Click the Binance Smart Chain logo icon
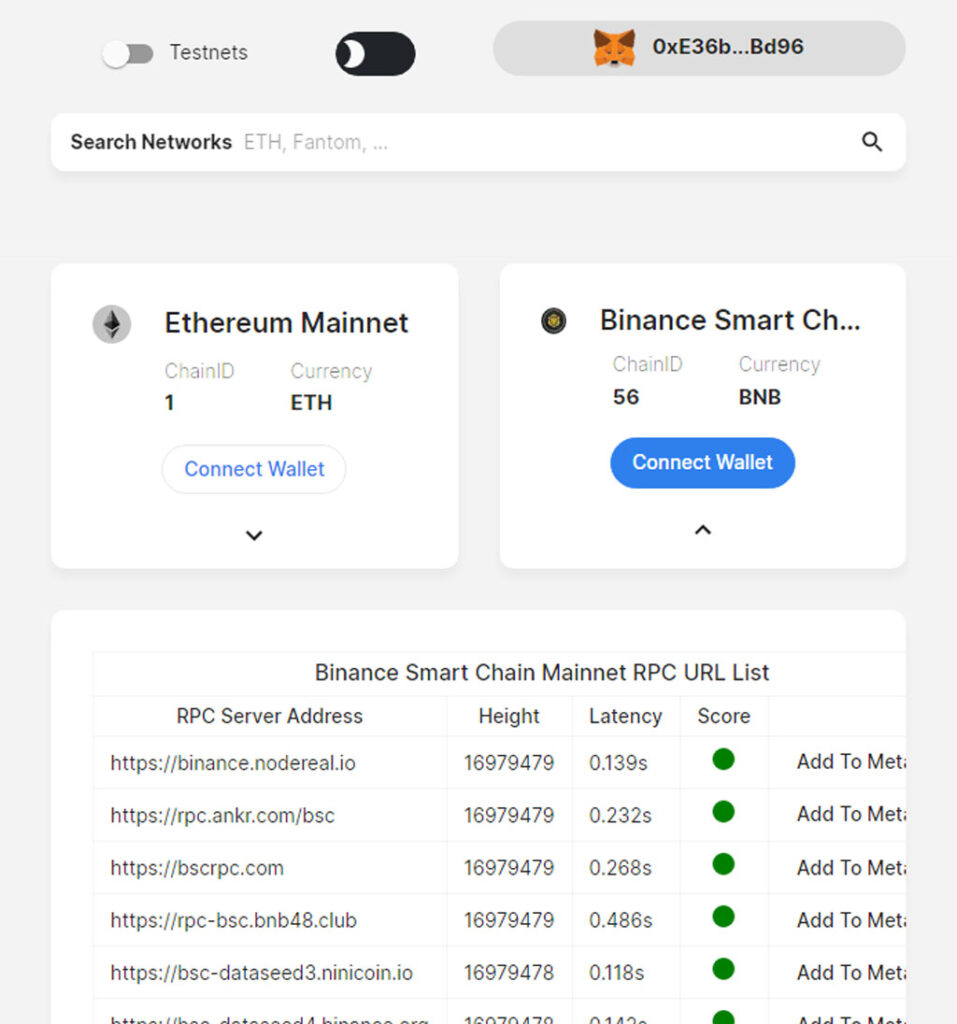 tap(553, 321)
